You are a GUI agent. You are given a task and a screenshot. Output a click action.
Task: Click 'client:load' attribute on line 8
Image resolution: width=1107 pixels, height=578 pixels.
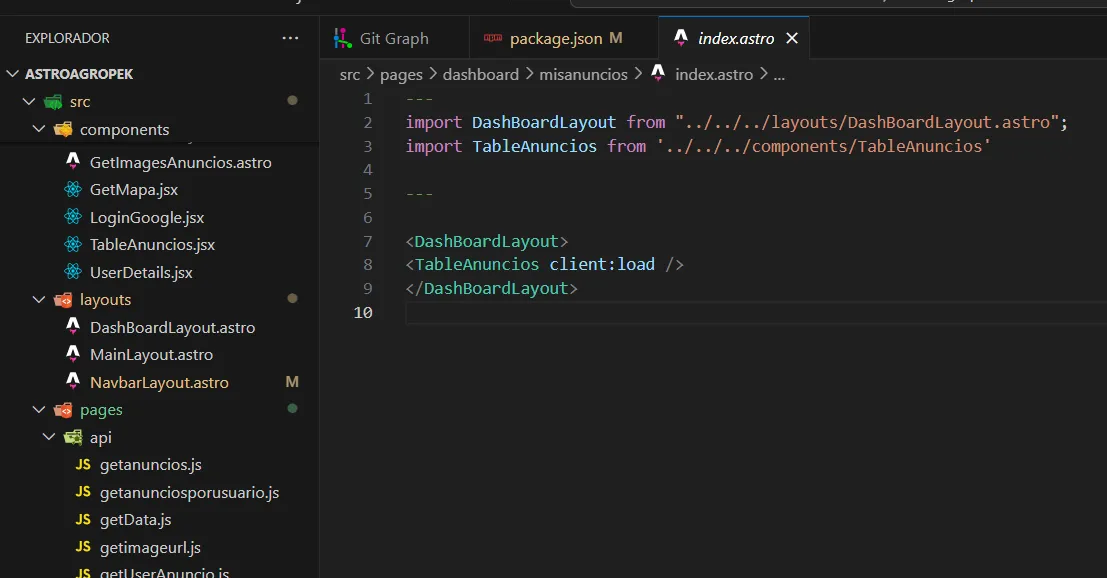(x=602, y=265)
